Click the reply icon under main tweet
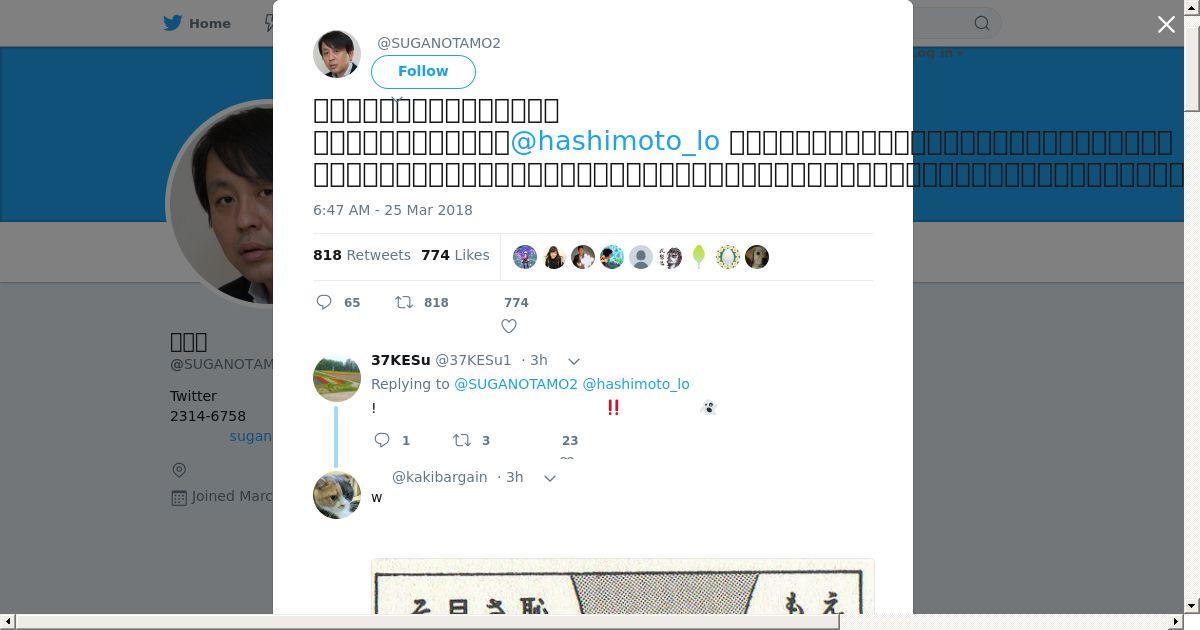This screenshot has height=630, width=1200. 324,302
